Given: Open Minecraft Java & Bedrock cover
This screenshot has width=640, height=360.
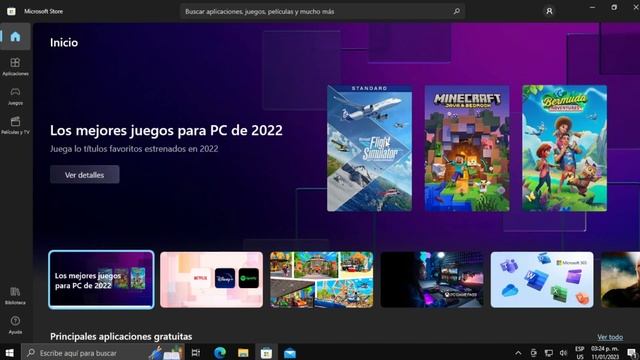Looking at the screenshot, I should (x=467, y=148).
